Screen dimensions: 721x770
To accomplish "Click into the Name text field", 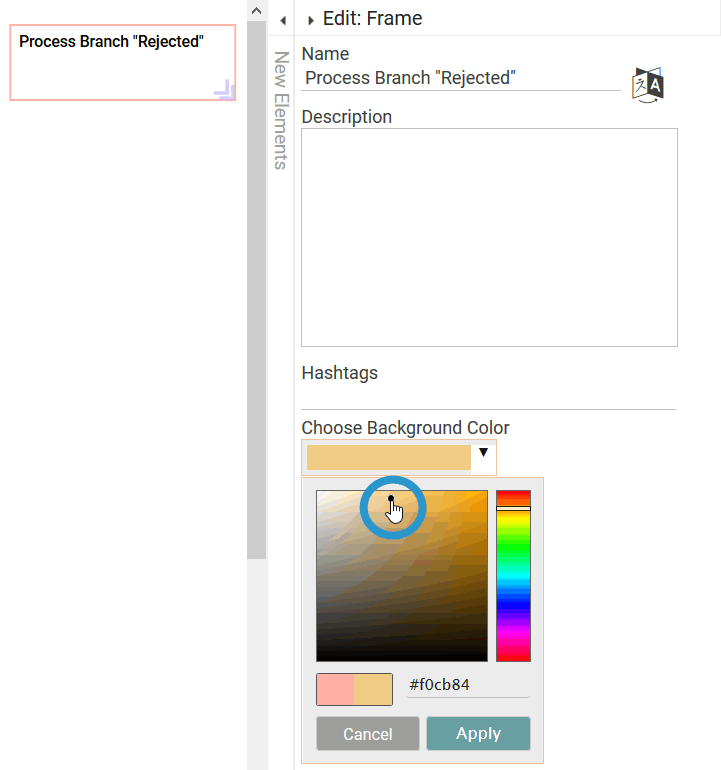I will pos(460,78).
